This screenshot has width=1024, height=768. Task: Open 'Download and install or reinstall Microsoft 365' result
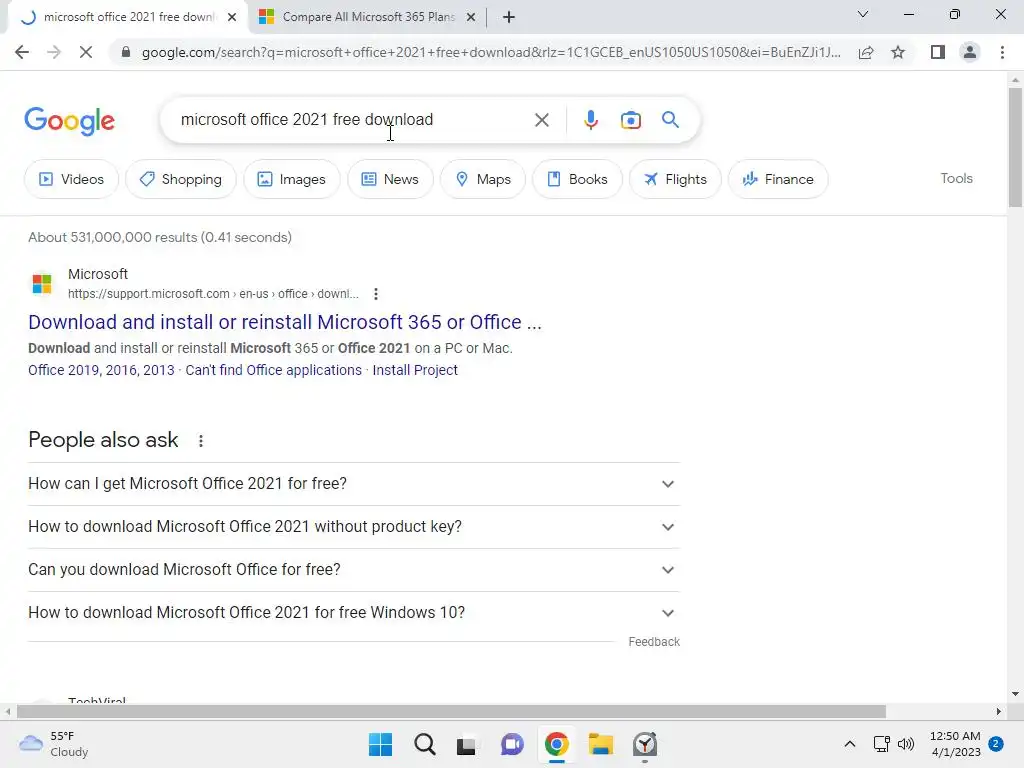285,322
